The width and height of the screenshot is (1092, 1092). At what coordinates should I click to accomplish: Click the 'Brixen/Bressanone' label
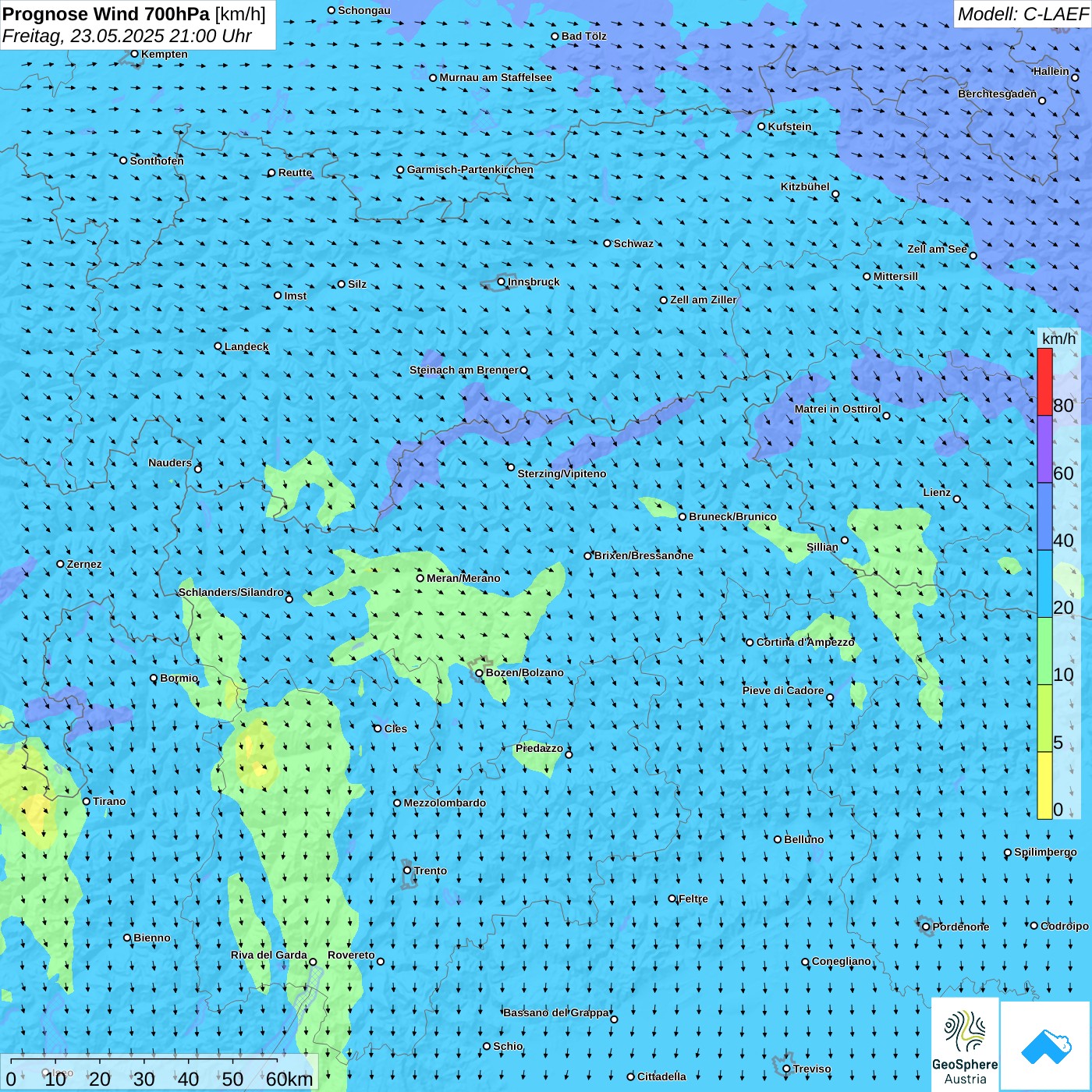(x=643, y=555)
